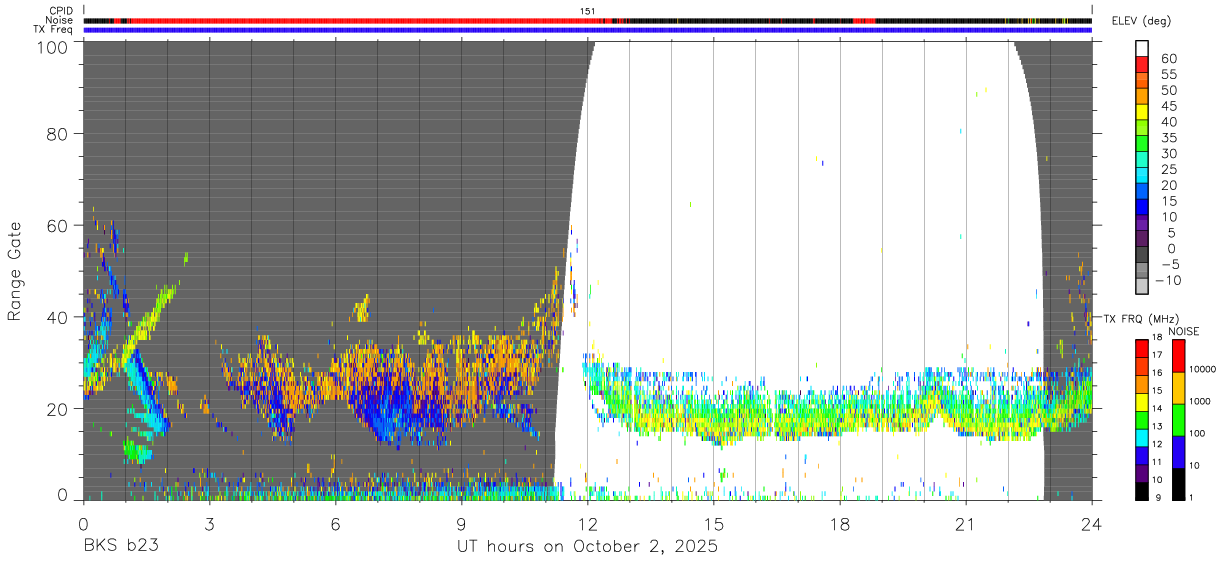
Task: Click the 10000 label on NOISE scale
Action: click(x=1202, y=370)
